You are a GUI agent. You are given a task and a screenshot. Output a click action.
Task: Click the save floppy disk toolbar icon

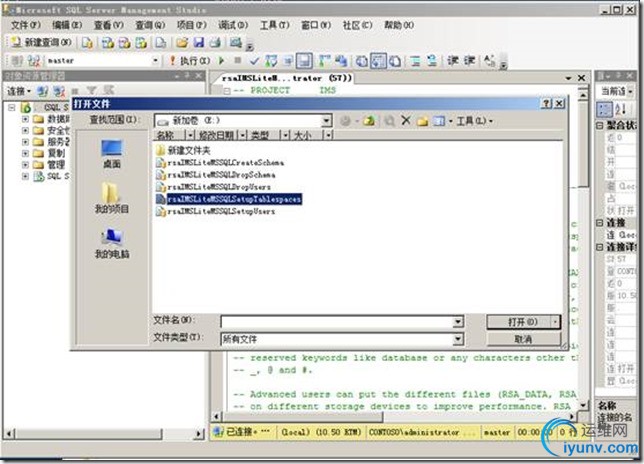point(199,42)
